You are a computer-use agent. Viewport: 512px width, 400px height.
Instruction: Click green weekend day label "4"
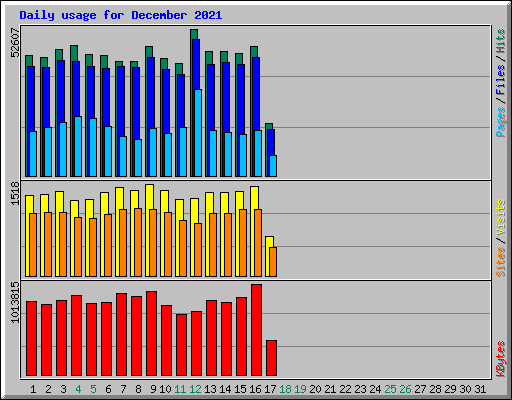(x=78, y=389)
